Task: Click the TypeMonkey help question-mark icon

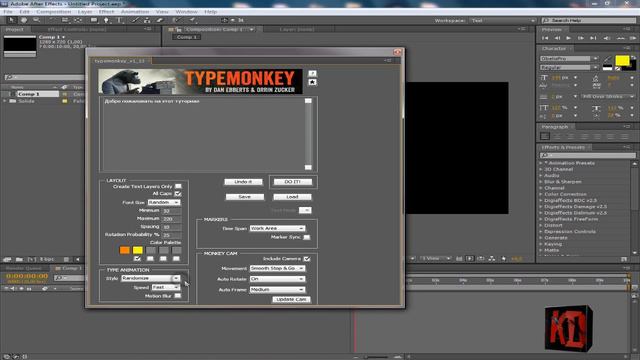Action: click(312, 73)
